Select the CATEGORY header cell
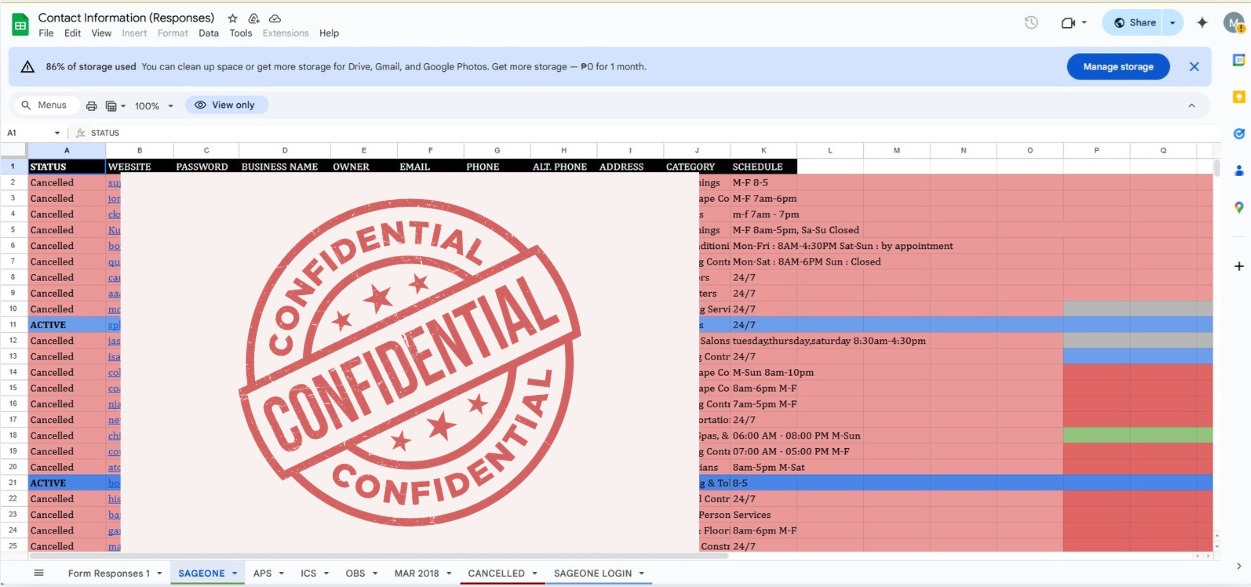1251x587 pixels. pos(697,166)
